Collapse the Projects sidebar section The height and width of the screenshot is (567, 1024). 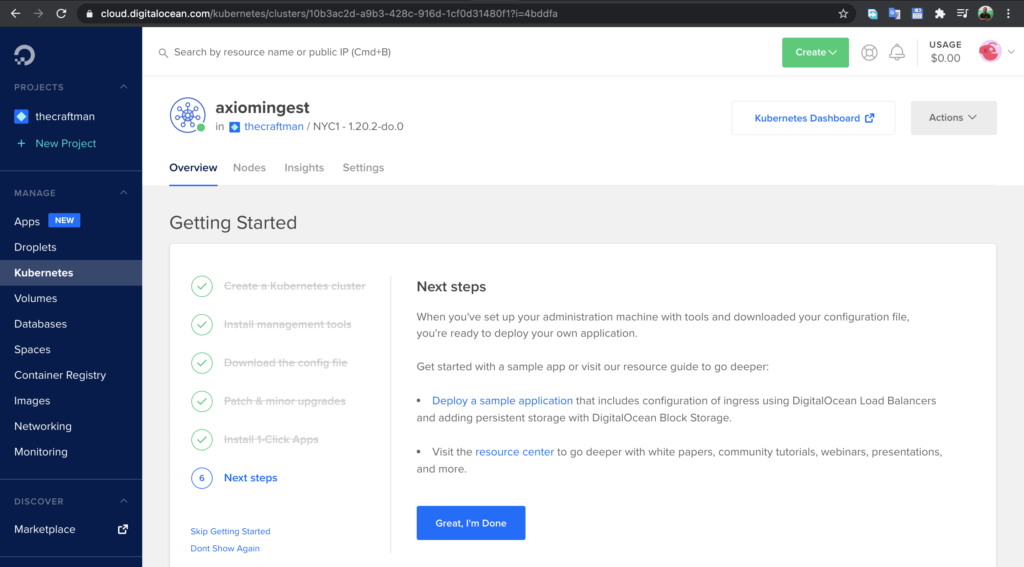123,87
